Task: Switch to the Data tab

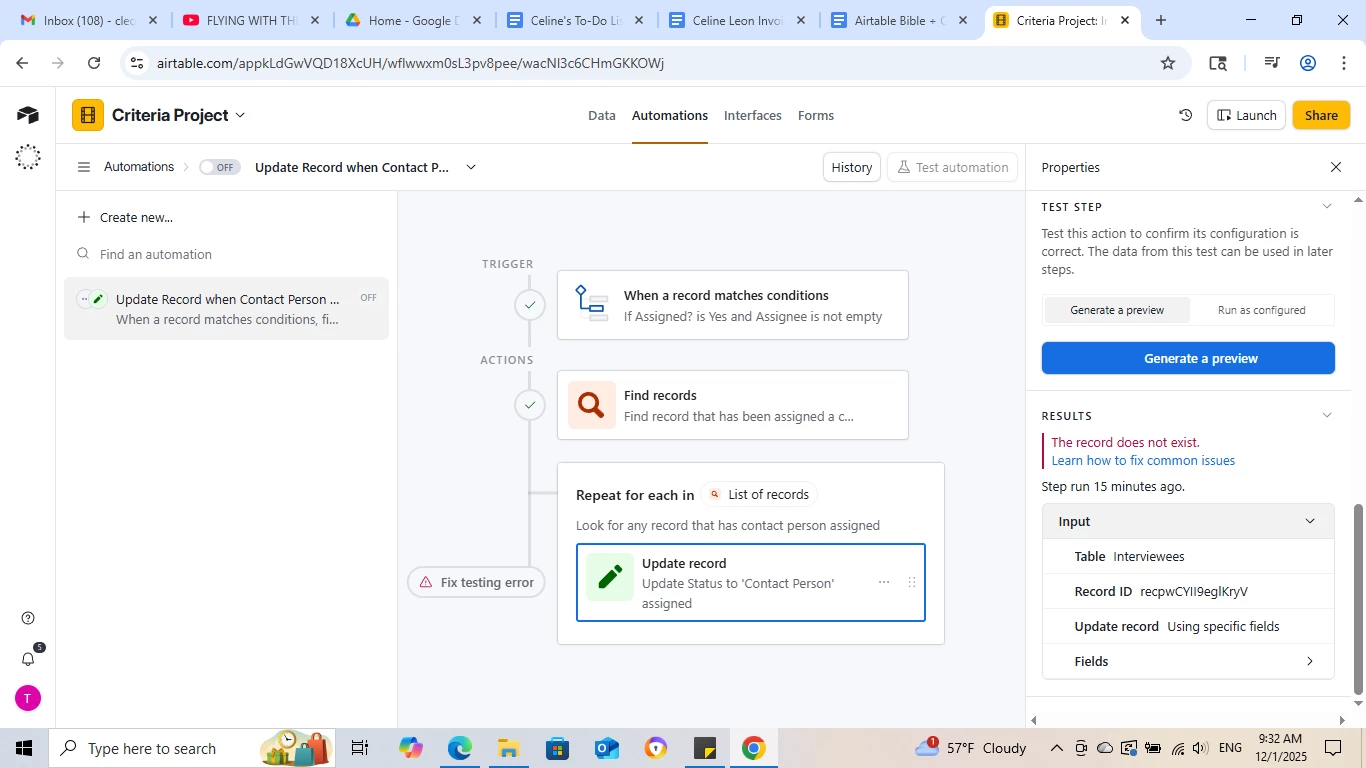Action: pos(602,115)
